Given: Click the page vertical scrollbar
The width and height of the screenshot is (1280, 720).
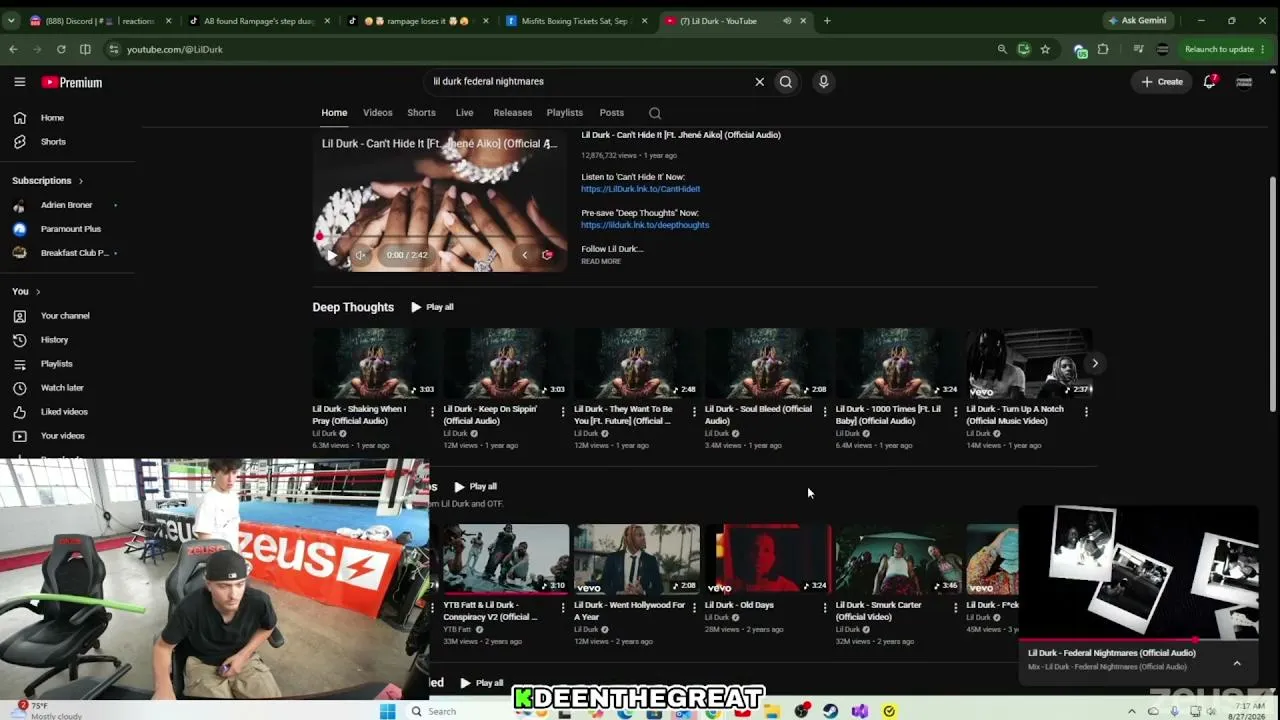Looking at the screenshot, I should [1273, 293].
